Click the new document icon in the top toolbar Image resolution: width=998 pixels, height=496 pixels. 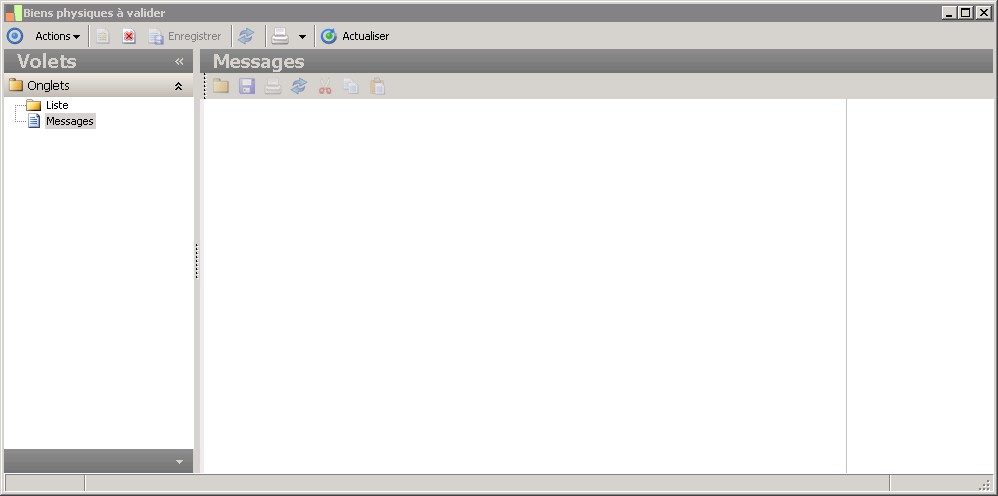tap(102, 36)
